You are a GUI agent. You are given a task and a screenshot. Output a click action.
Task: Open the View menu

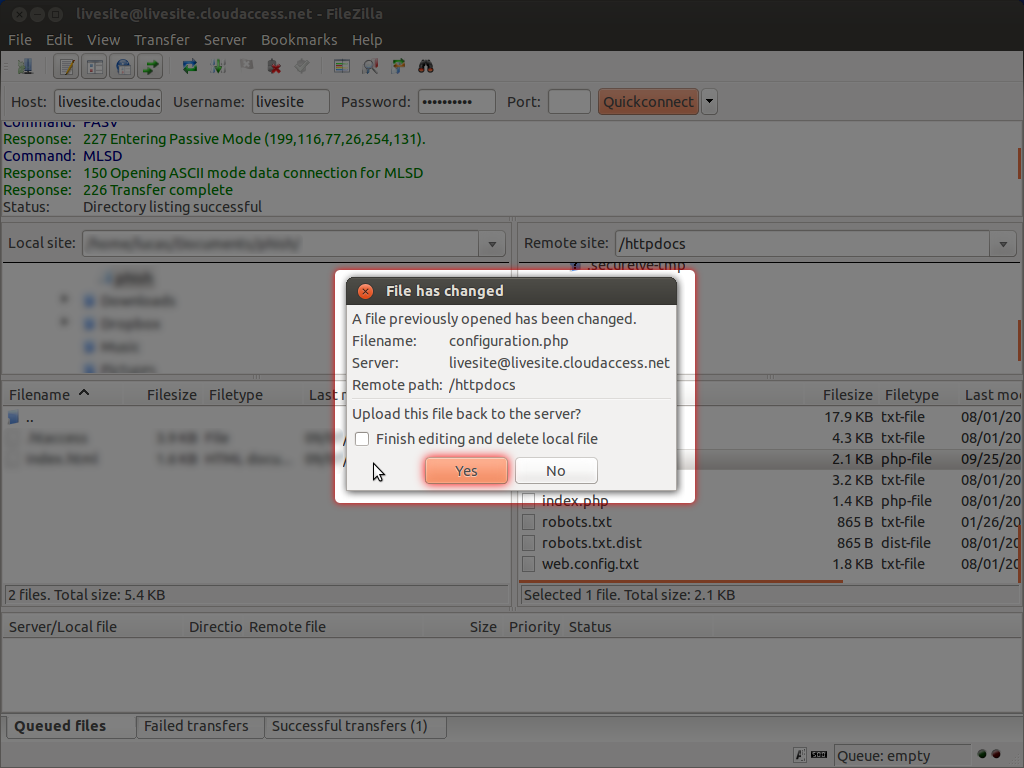click(x=103, y=40)
